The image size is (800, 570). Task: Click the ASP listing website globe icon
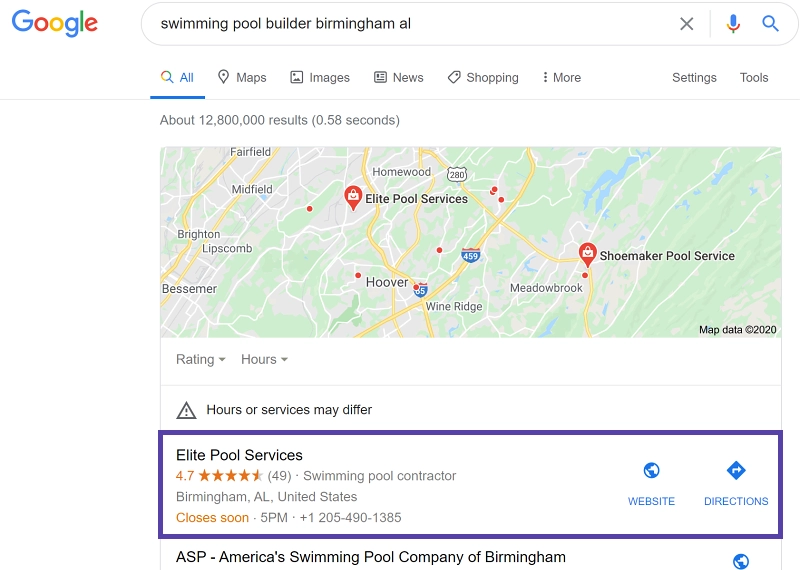(x=741, y=561)
